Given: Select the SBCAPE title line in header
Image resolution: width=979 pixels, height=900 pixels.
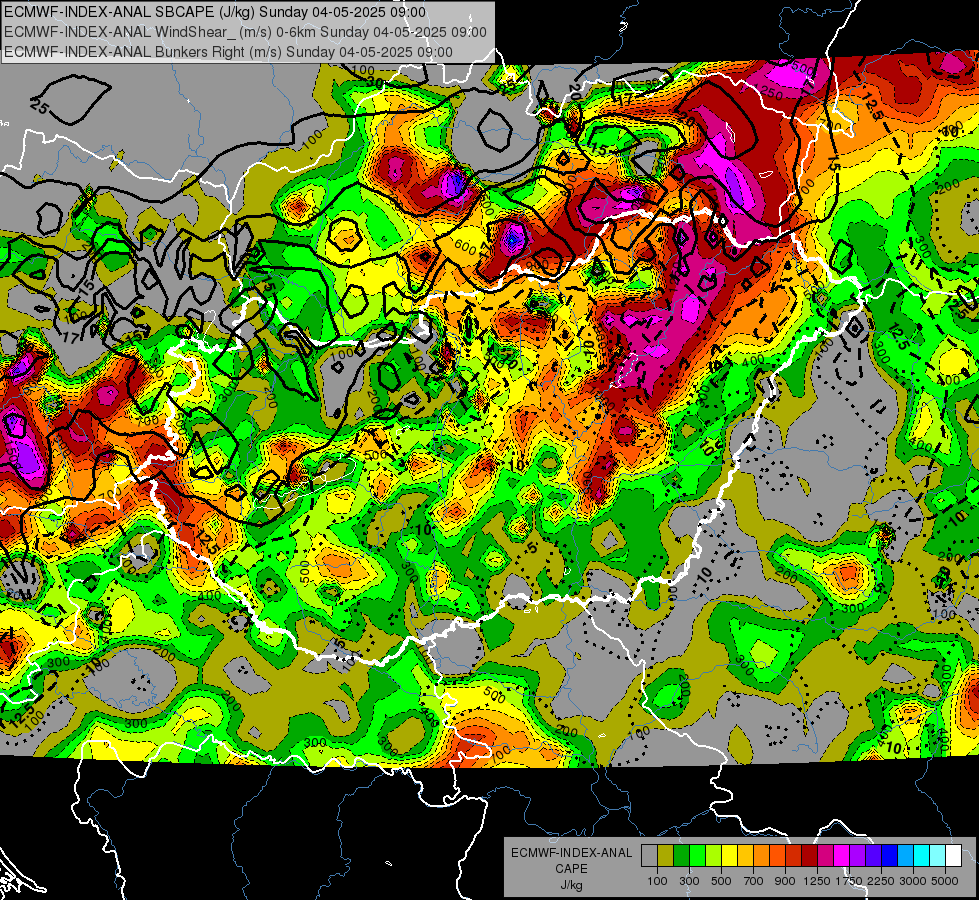Looking at the screenshot, I should click(215, 12).
